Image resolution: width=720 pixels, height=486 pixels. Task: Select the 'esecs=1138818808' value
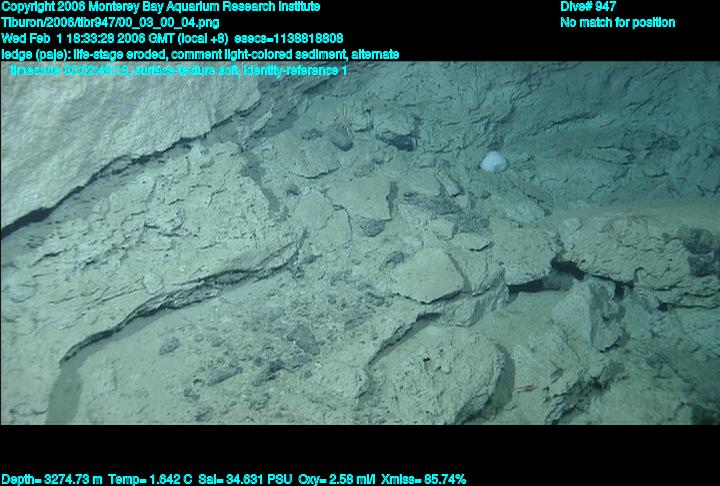pyautogui.click(x=289, y=38)
